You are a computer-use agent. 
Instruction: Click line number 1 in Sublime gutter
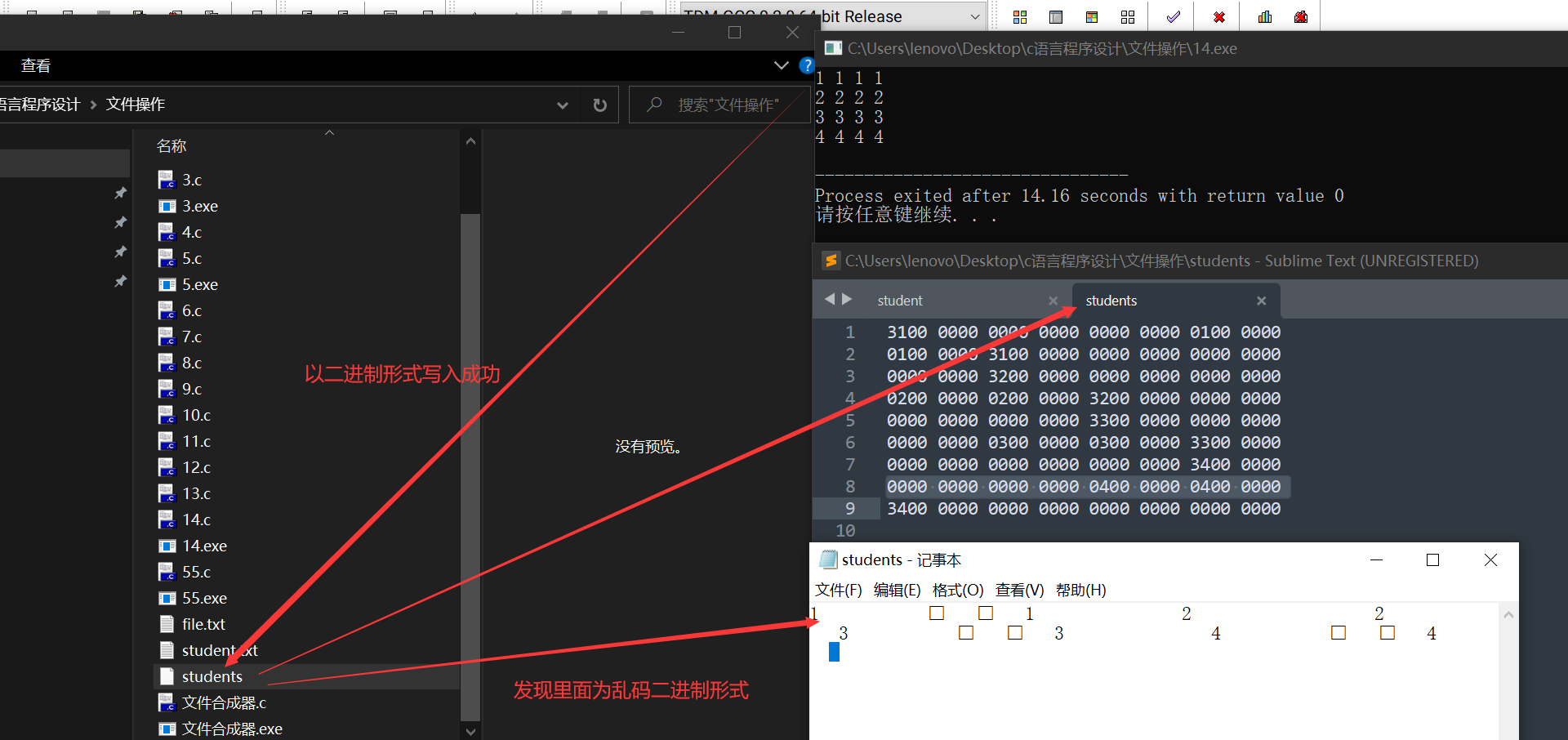(x=849, y=332)
